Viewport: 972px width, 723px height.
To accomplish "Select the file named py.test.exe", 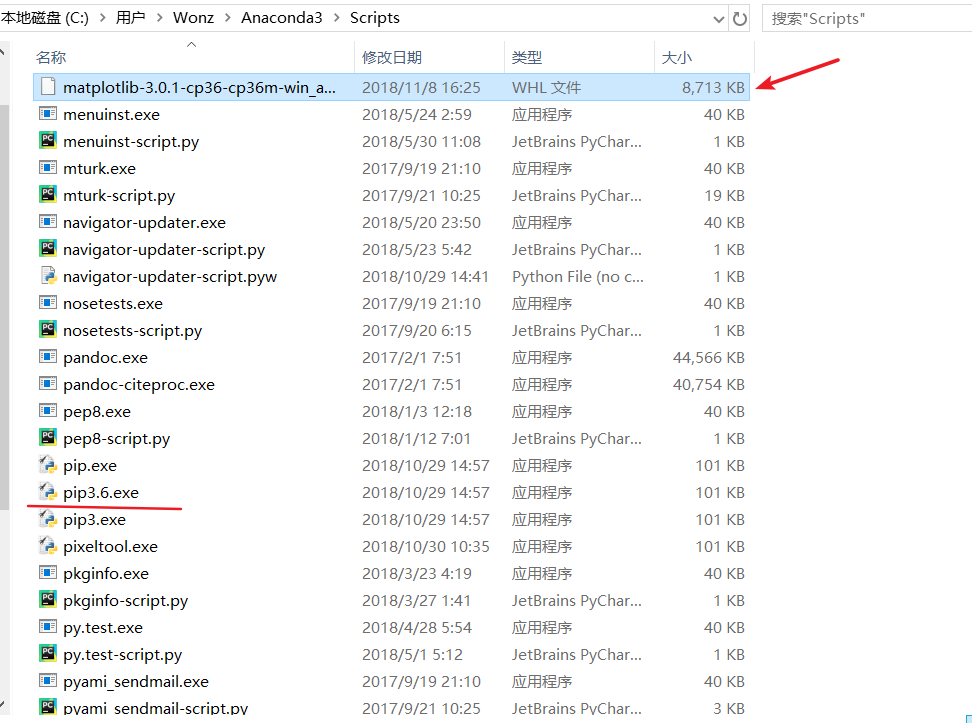I will (103, 628).
